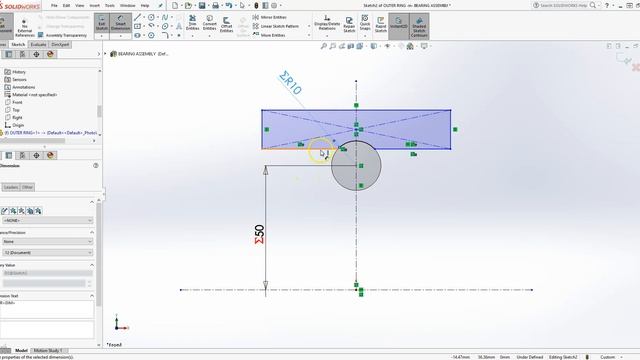
Task: Select the Circle sketch tool
Action: (x=151, y=17)
